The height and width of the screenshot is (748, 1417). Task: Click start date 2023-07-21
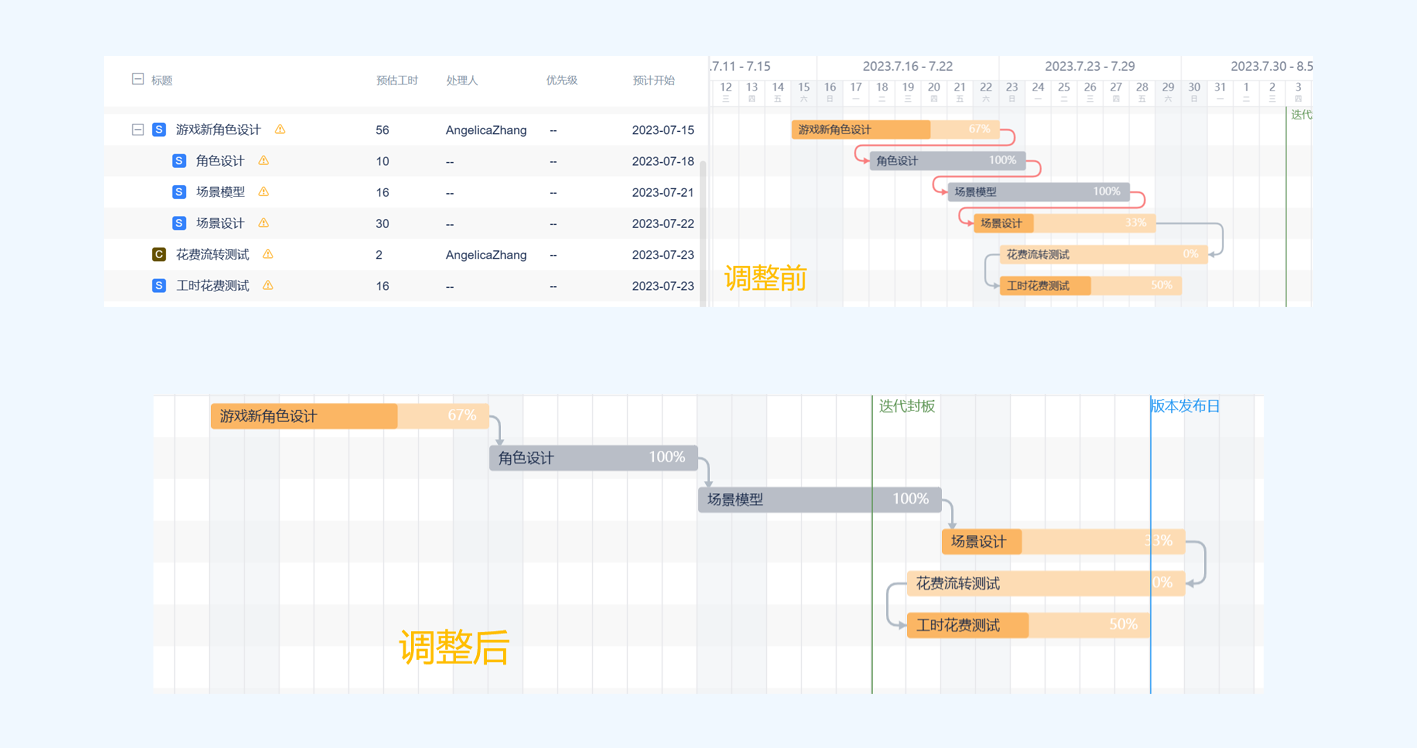coord(663,192)
